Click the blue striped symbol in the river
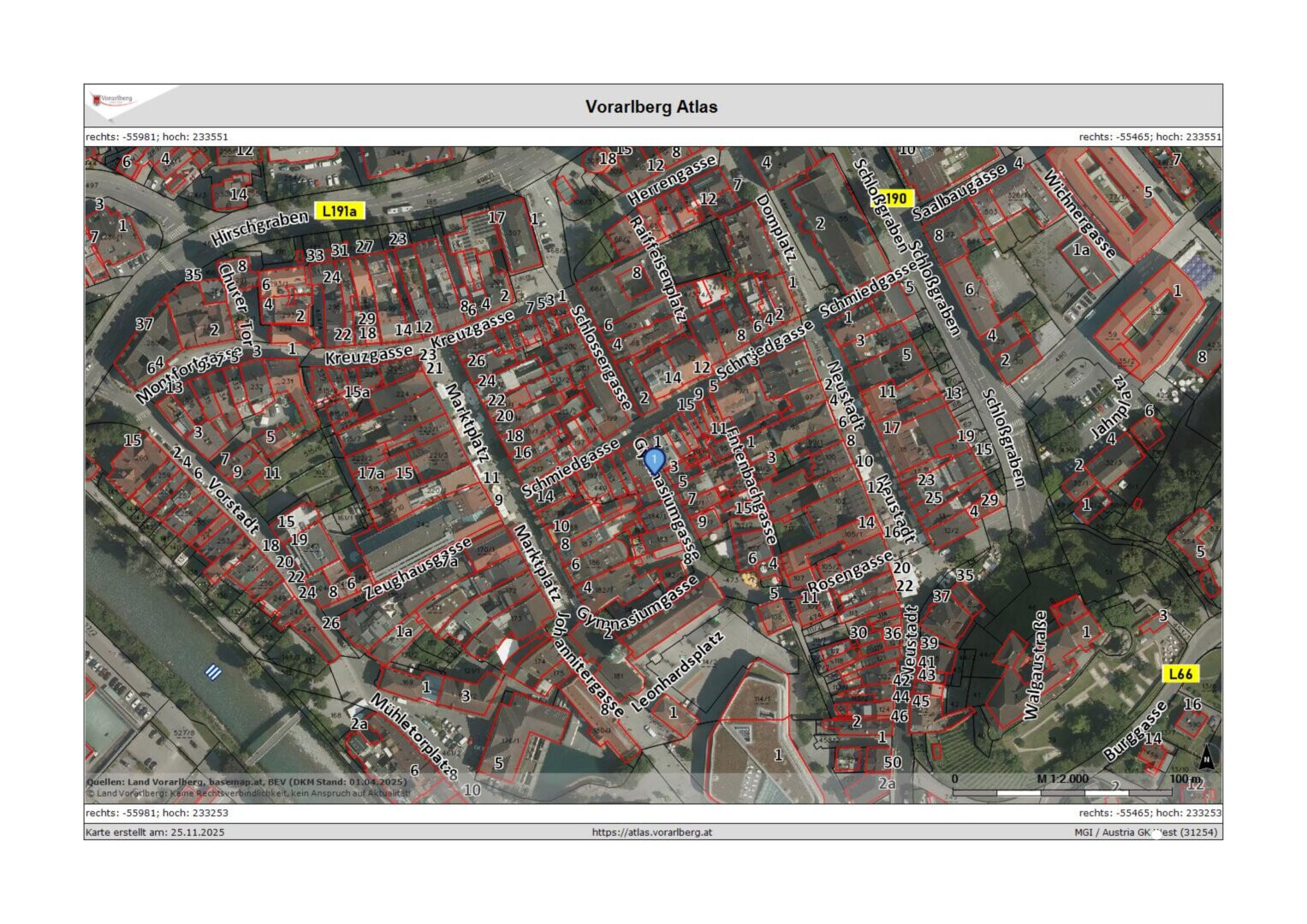Image resolution: width=1307 pixels, height=924 pixels. [213, 672]
